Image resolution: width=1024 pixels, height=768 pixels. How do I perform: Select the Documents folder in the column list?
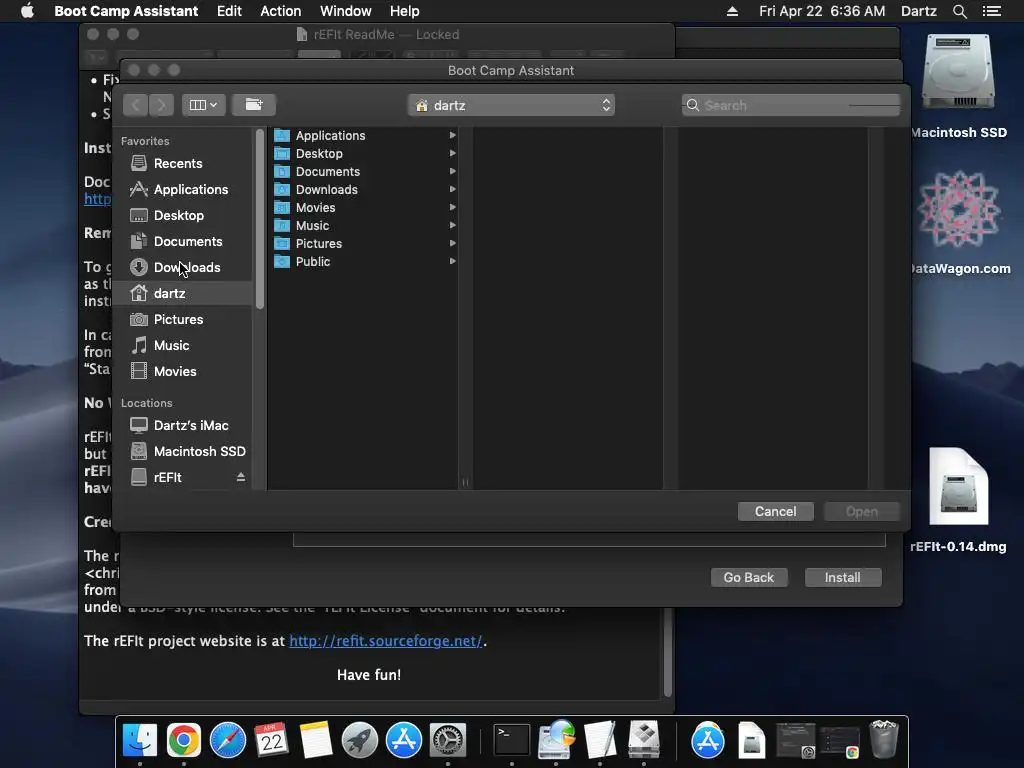tap(364, 171)
